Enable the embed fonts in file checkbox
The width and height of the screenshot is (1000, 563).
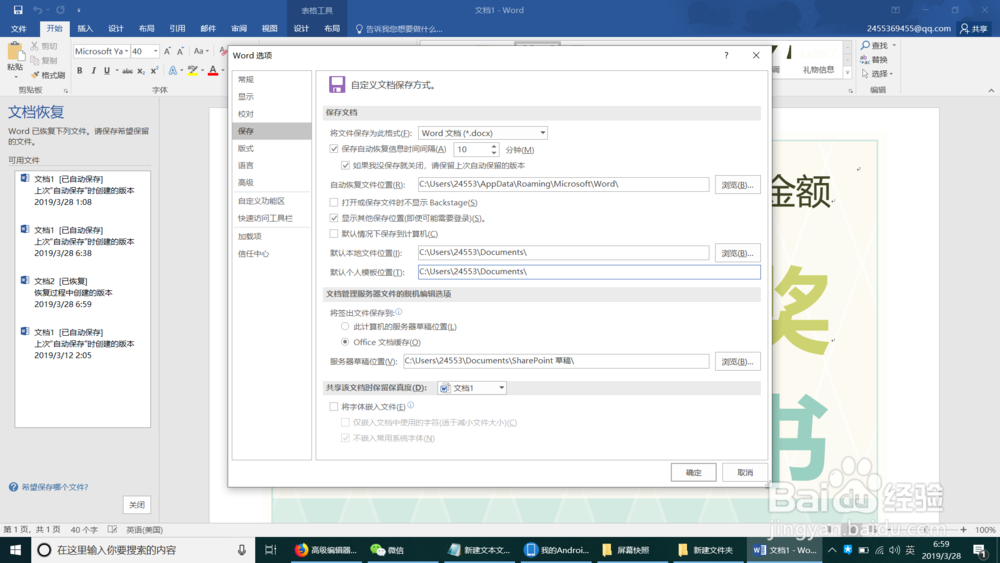[334, 406]
